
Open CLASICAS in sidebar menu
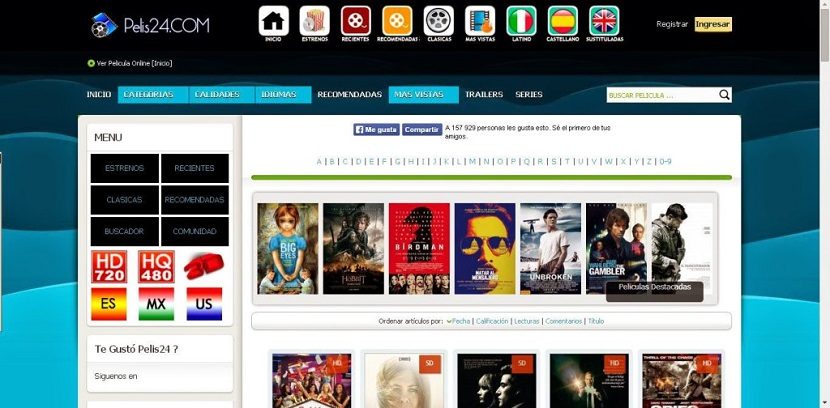click(x=124, y=200)
